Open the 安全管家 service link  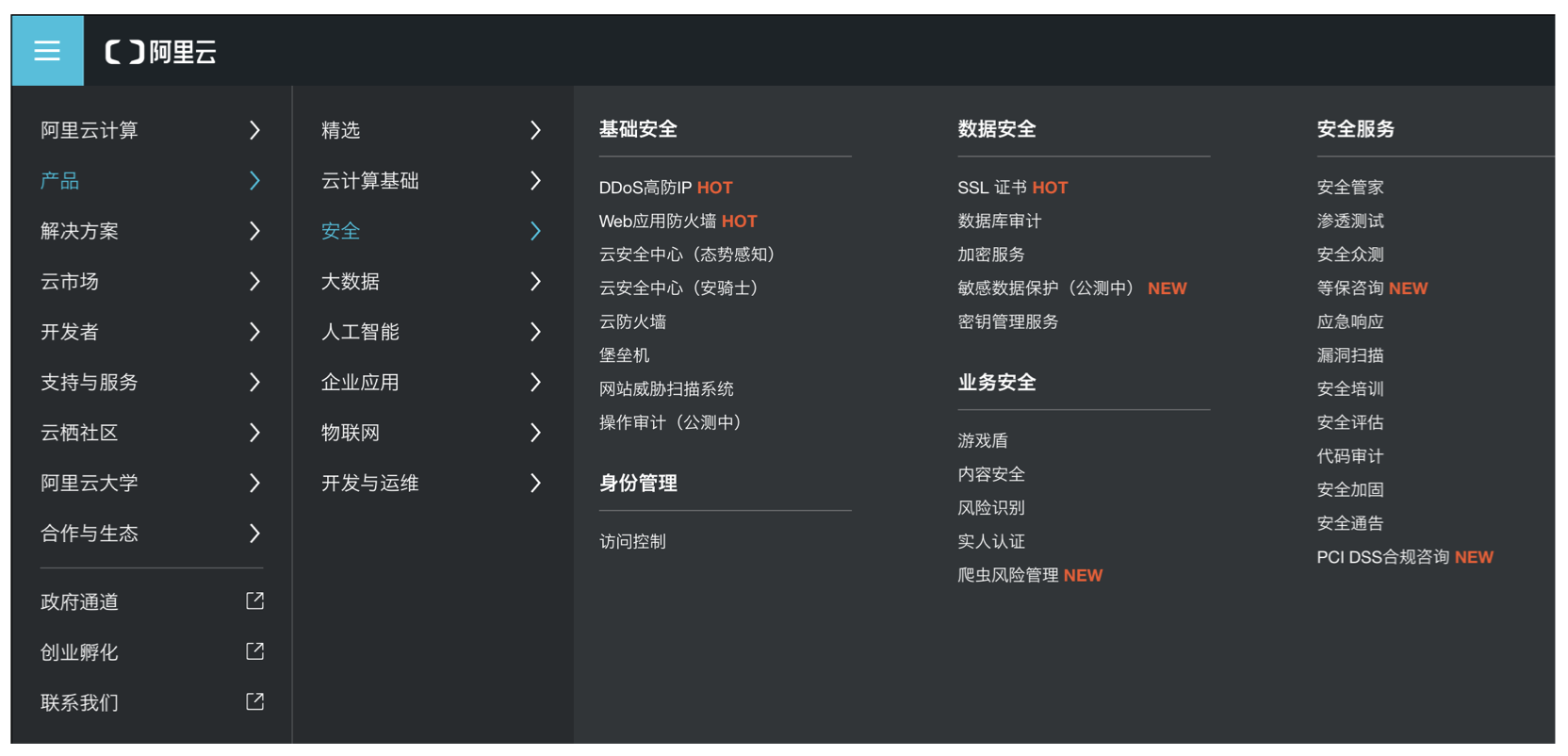(1349, 188)
